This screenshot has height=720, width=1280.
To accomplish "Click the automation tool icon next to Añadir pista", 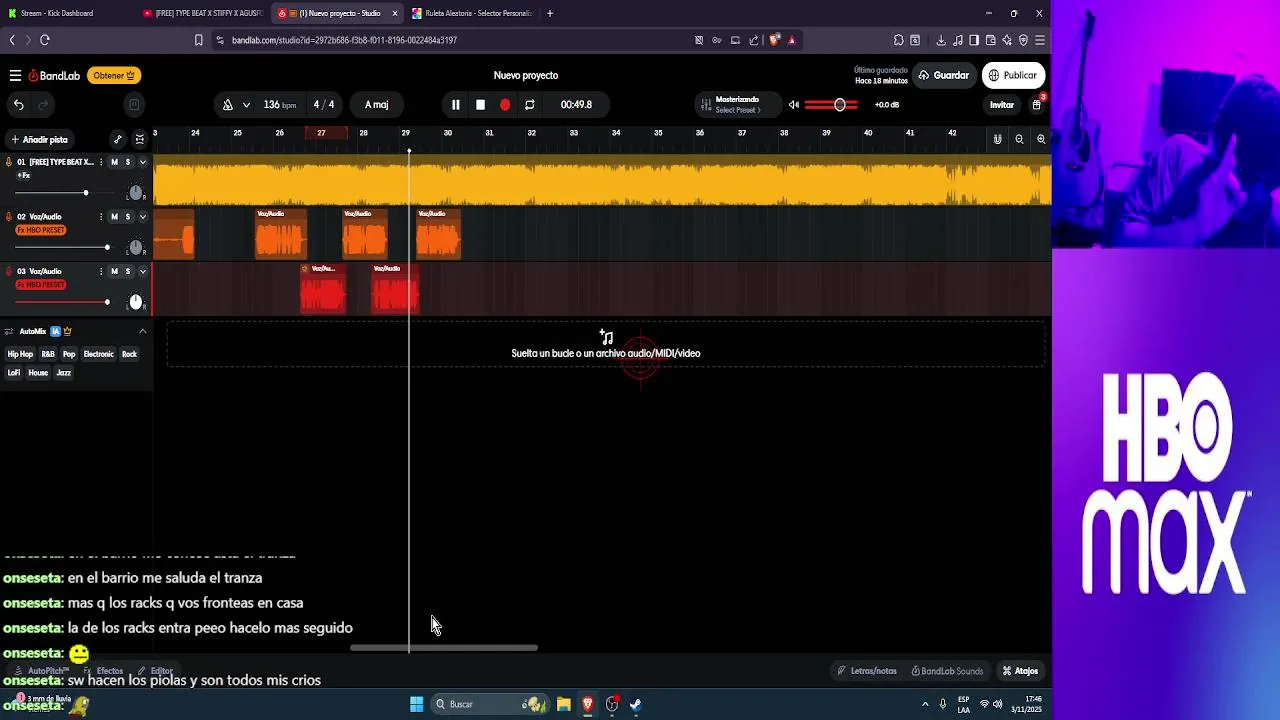I will pos(118,139).
